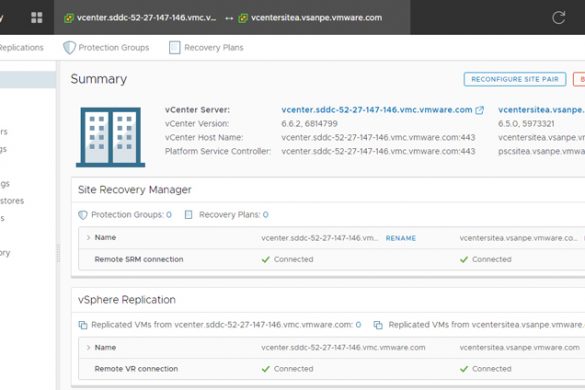Switch to Protection Groups tab
585x390 pixels.
pos(106,47)
